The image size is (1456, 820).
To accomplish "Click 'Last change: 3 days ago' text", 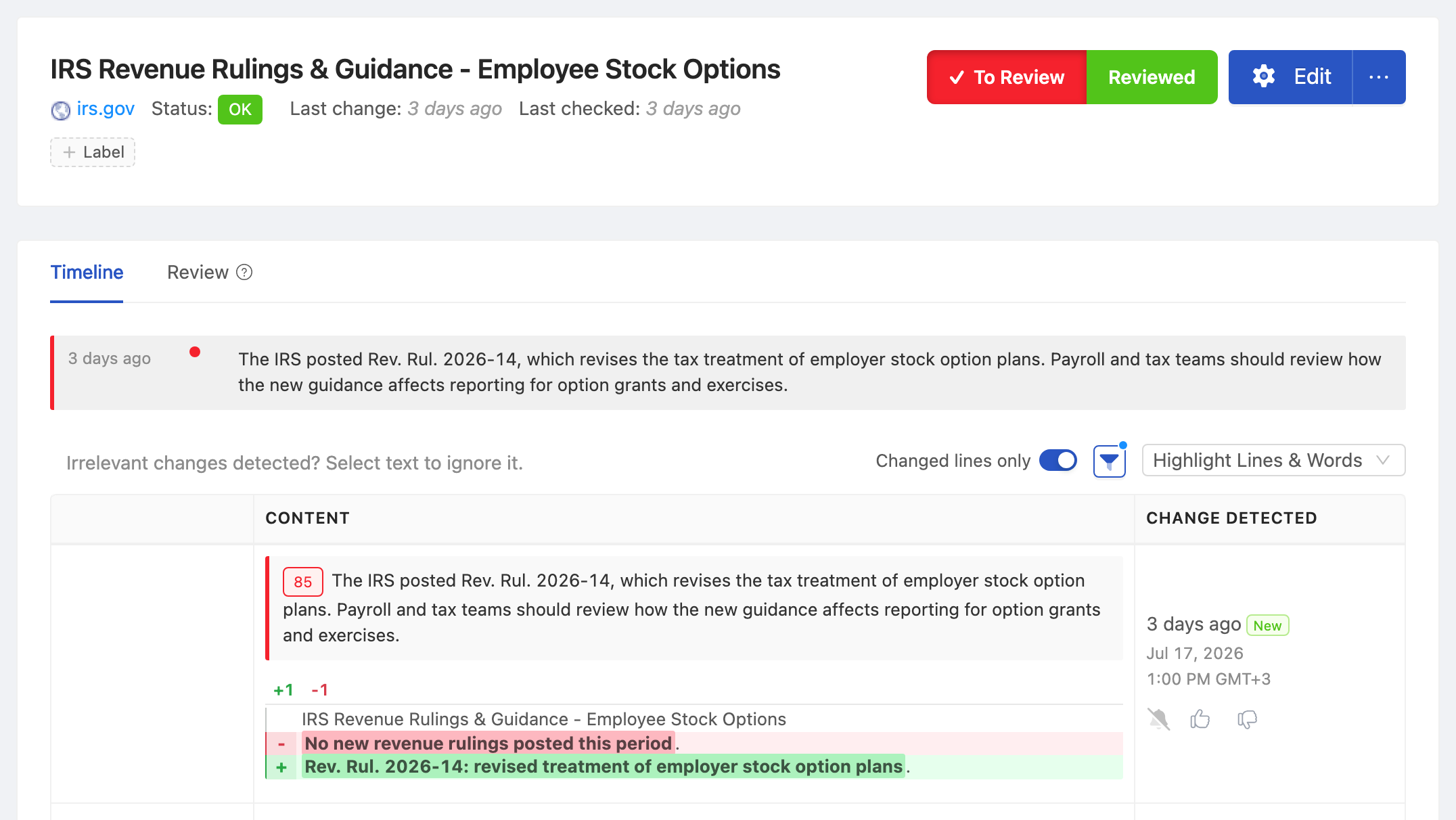I will pos(396,109).
